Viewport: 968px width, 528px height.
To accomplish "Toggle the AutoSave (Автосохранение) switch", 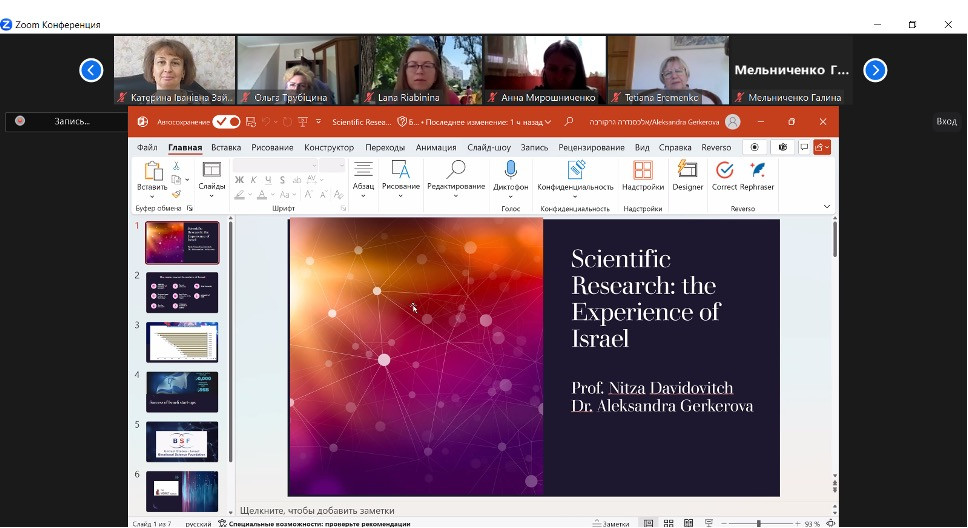I will pos(226,122).
